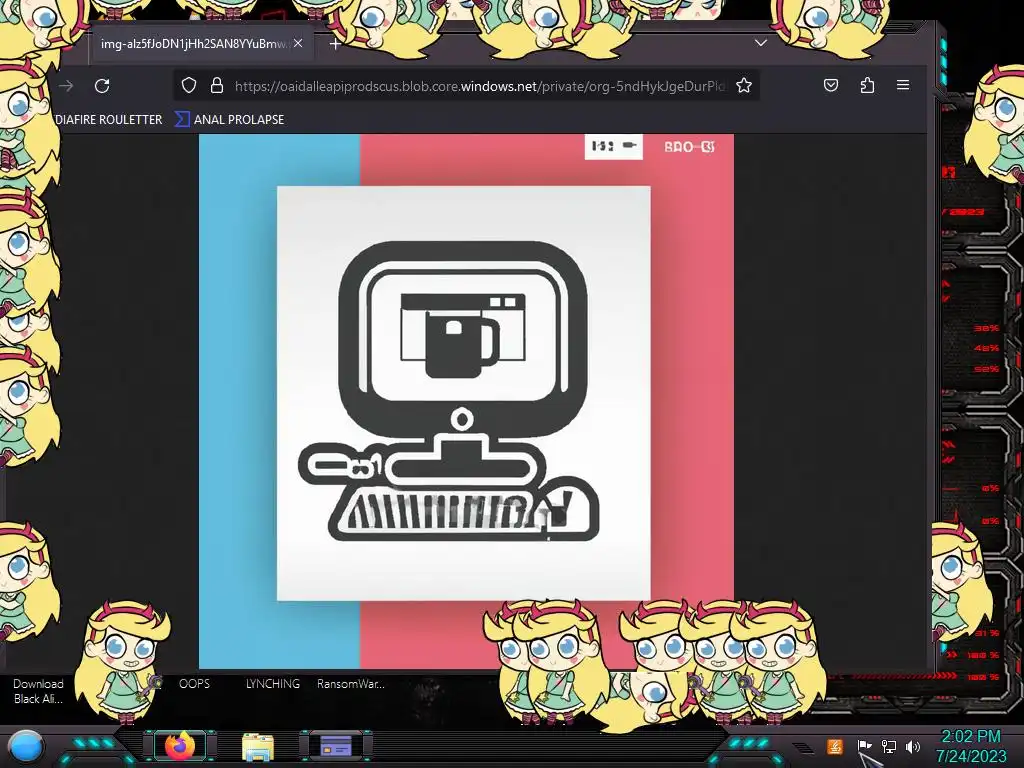Select the img-alz5fJoDN1jHh2SAN8YYuBmw tab
The height and width of the screenshot is (768, 1024).
(x=202, y=44)
